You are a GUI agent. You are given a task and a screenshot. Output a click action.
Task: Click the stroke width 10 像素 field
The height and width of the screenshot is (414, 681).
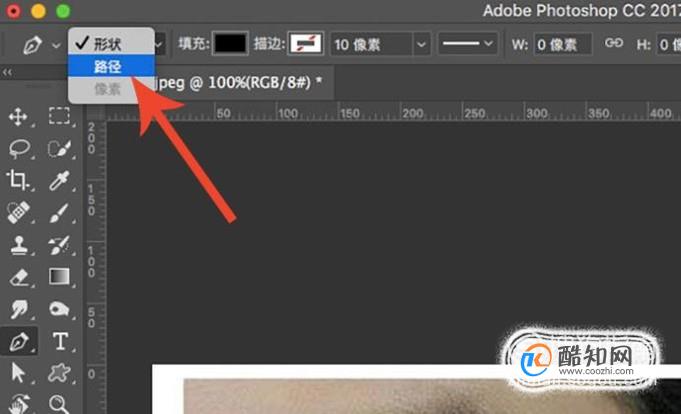click(371, 44)
